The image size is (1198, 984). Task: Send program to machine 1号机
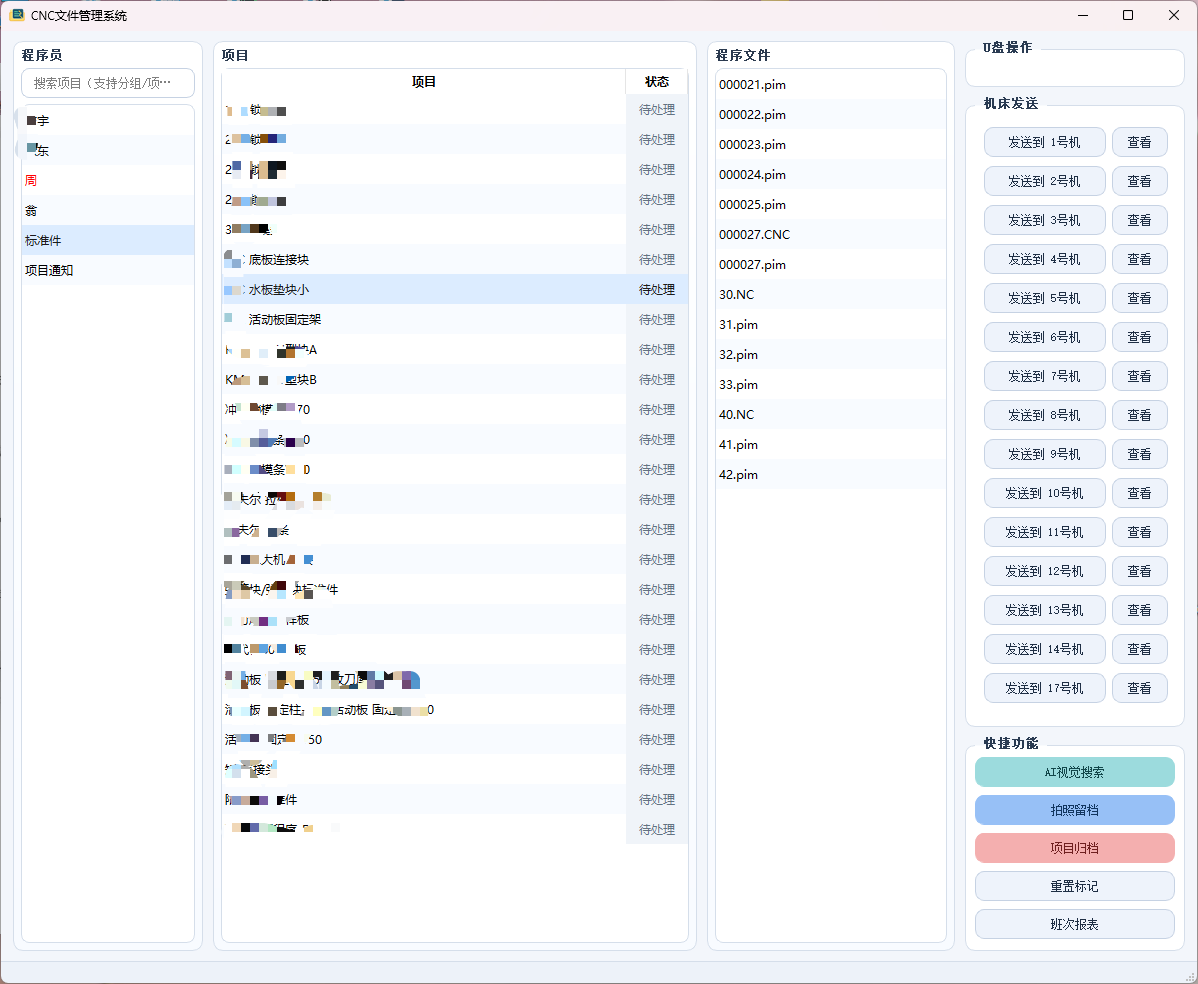1044,142
